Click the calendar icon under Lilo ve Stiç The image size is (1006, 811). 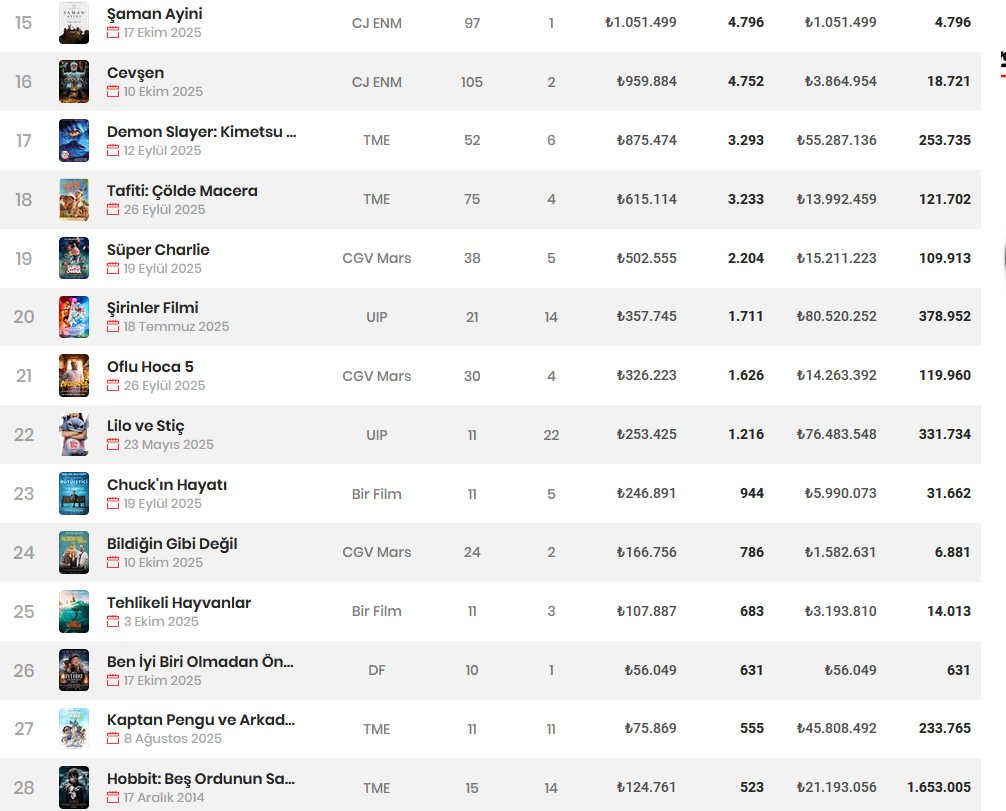point(113,445)
